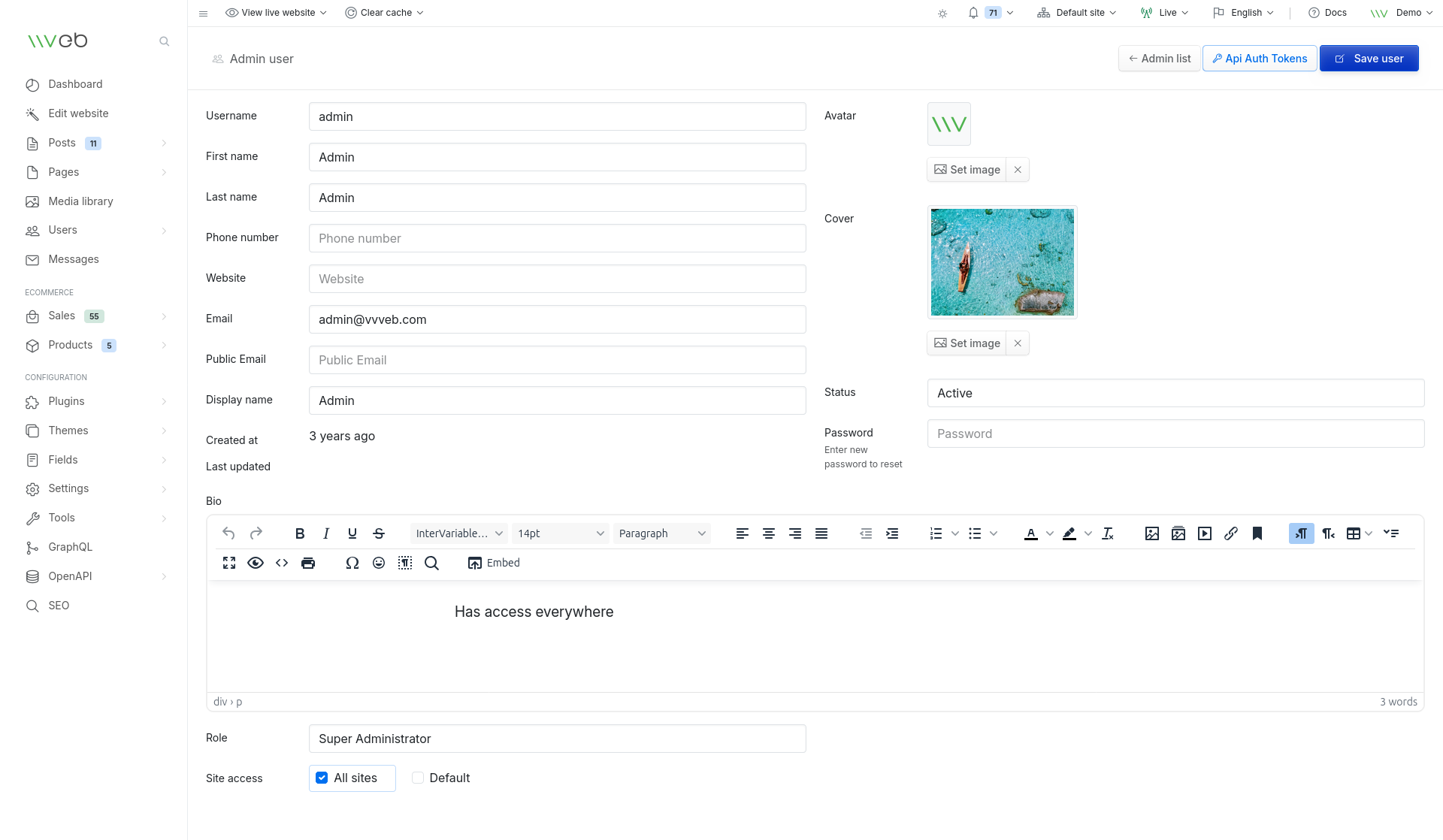Click the insert link icon
Viewport: 1443px width, 840px height.
pyautogui.click(x=1230, y=533)
